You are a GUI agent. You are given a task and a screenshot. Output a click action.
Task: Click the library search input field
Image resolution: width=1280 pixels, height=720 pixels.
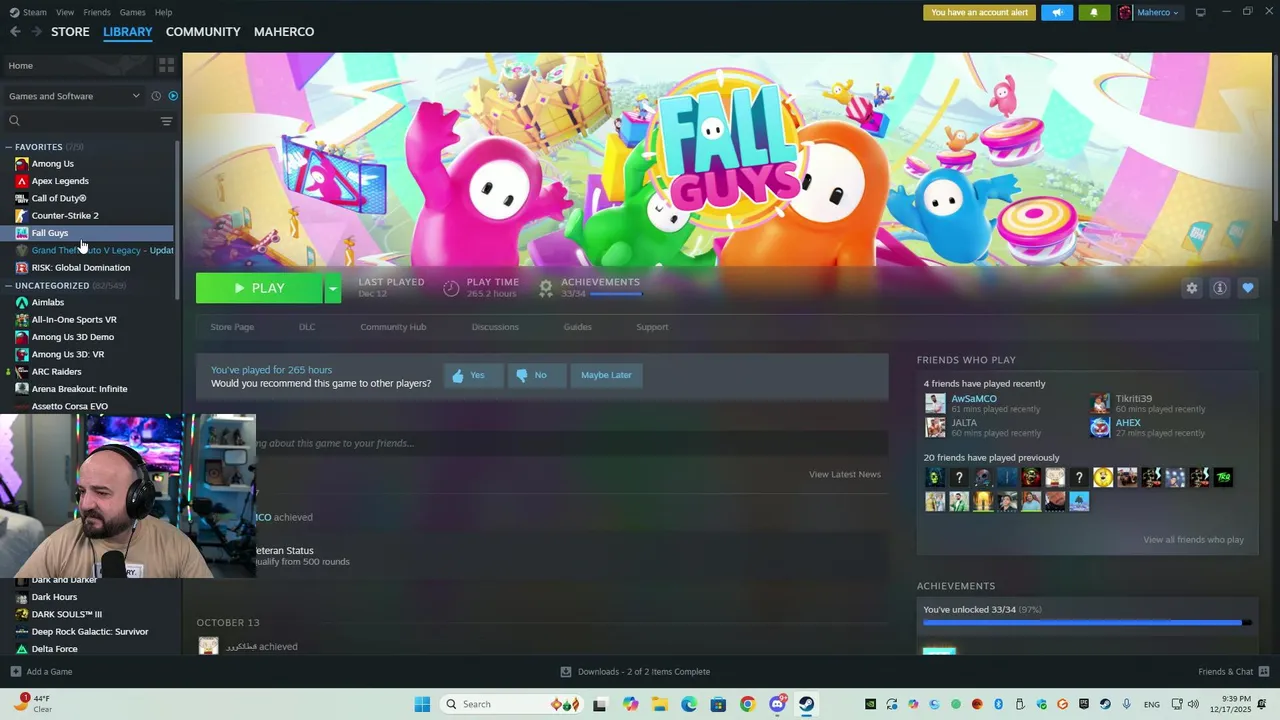(88, 121)
